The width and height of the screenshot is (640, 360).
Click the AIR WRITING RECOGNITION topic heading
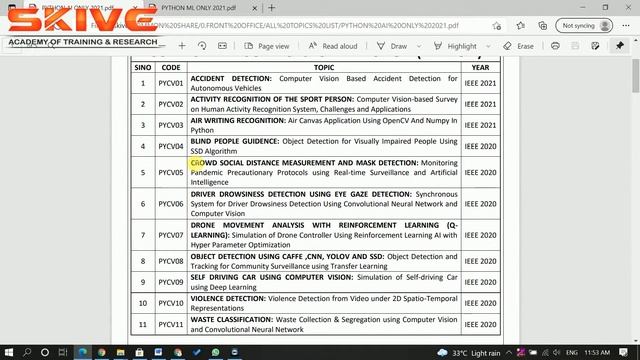238,120
